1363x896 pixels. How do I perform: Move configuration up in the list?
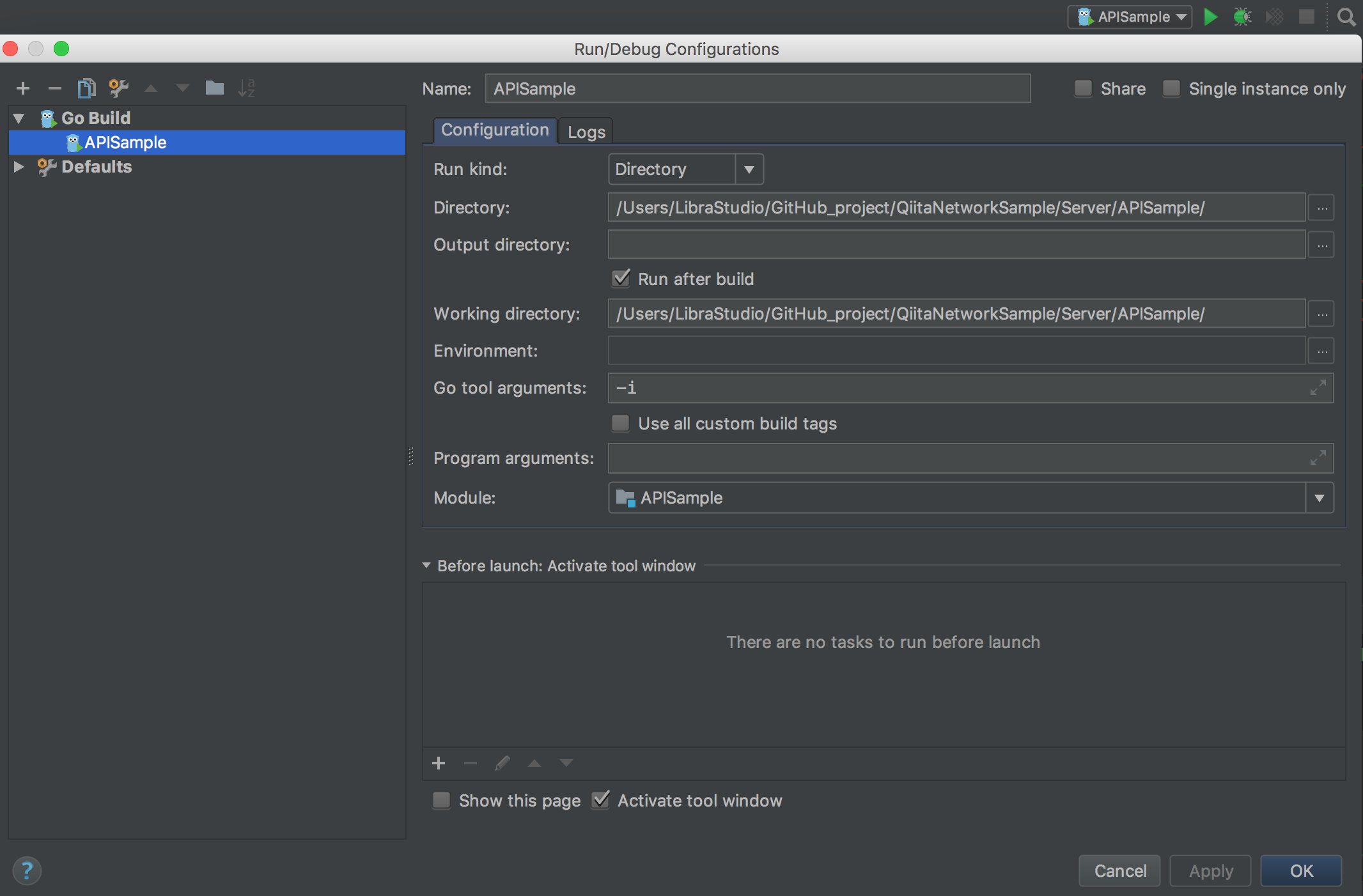(151, 88)
